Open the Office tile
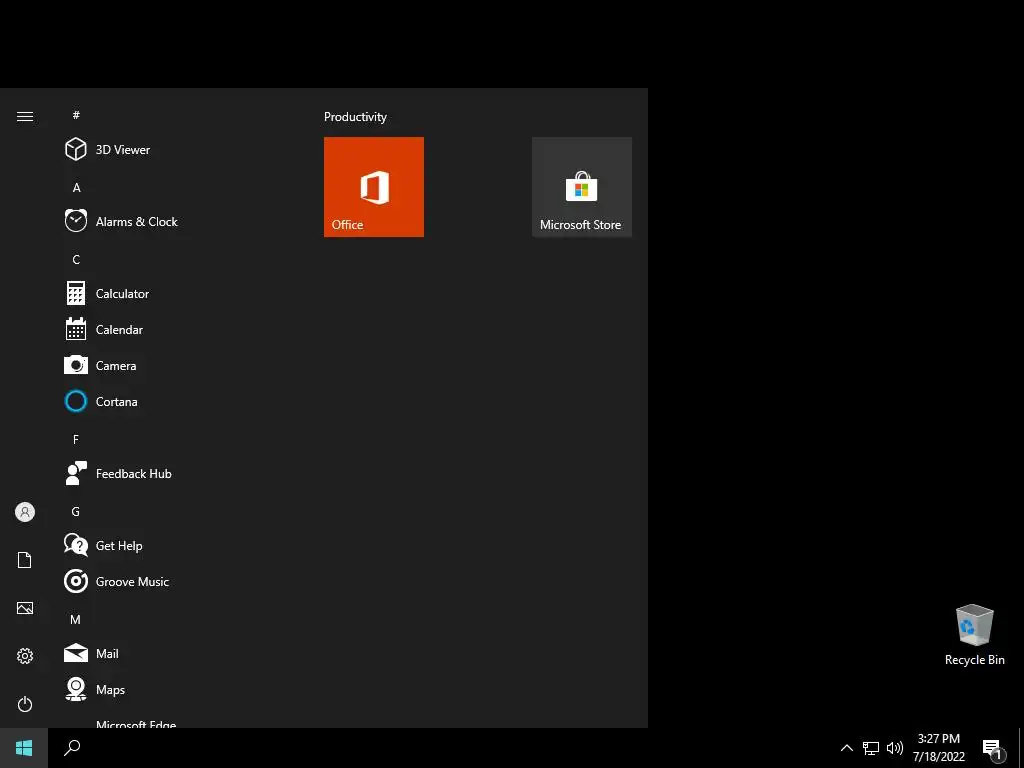The height and width of the screenshot is (768, 1024). click(x=374, y=187)
